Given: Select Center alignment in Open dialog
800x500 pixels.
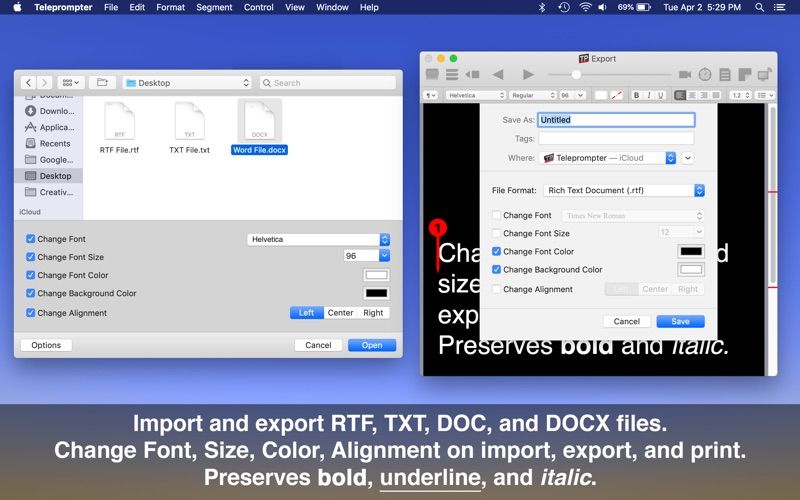Looking at the screenshot, I should [x=340, y=313].
